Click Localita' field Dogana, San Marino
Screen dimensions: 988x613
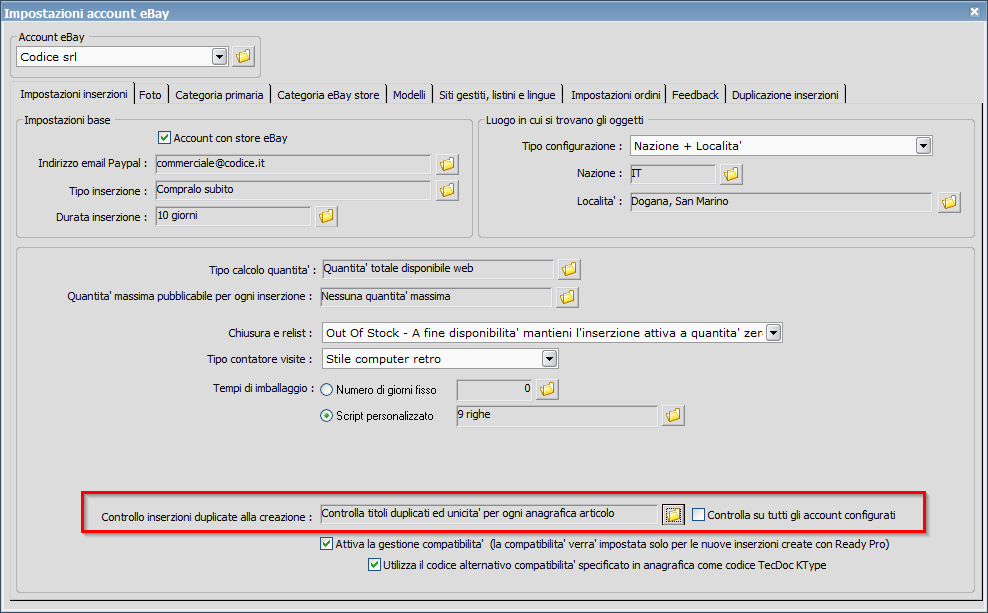coord(781,202)
